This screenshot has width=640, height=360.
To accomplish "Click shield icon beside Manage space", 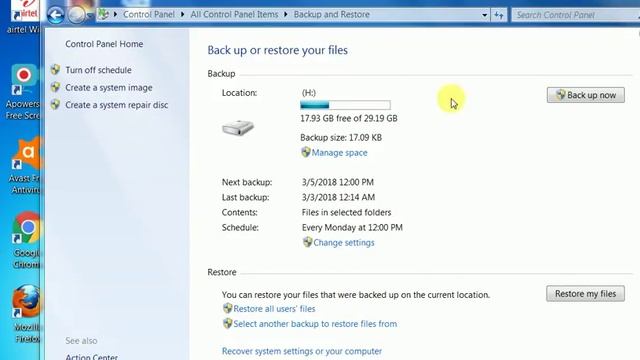I will [306, 152].
